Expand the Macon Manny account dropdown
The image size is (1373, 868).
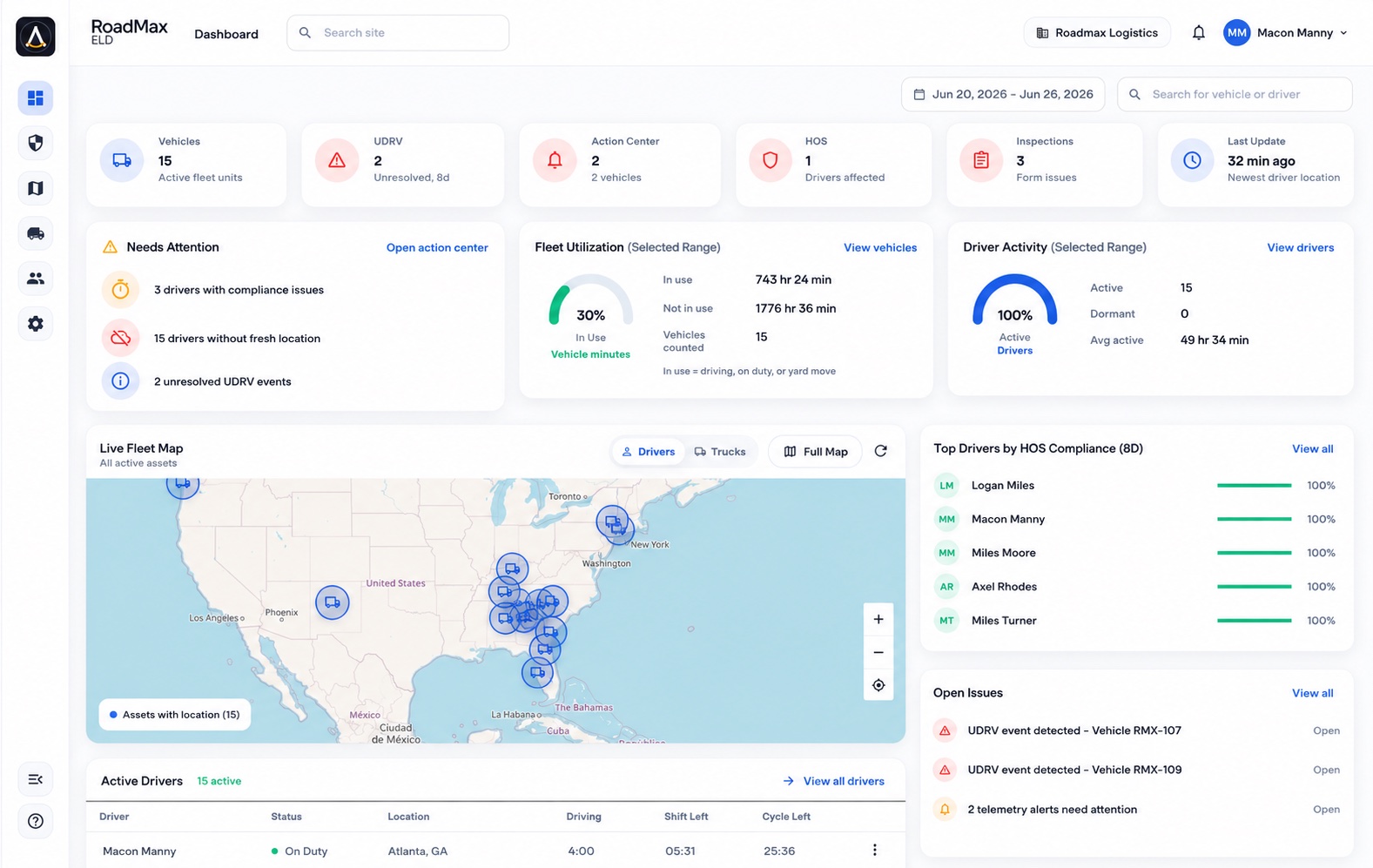coord(1343,33)
